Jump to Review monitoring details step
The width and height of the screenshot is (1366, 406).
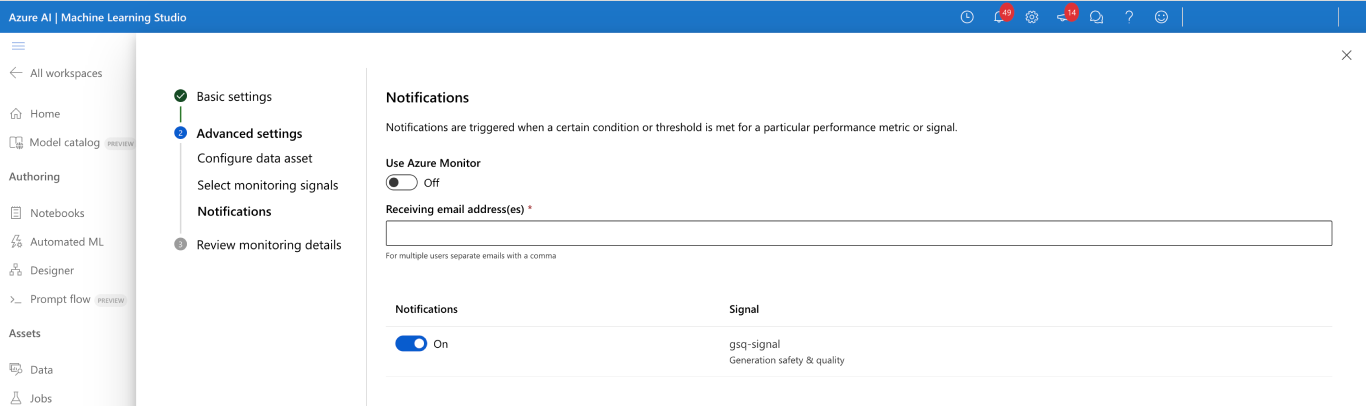point(268,245)
